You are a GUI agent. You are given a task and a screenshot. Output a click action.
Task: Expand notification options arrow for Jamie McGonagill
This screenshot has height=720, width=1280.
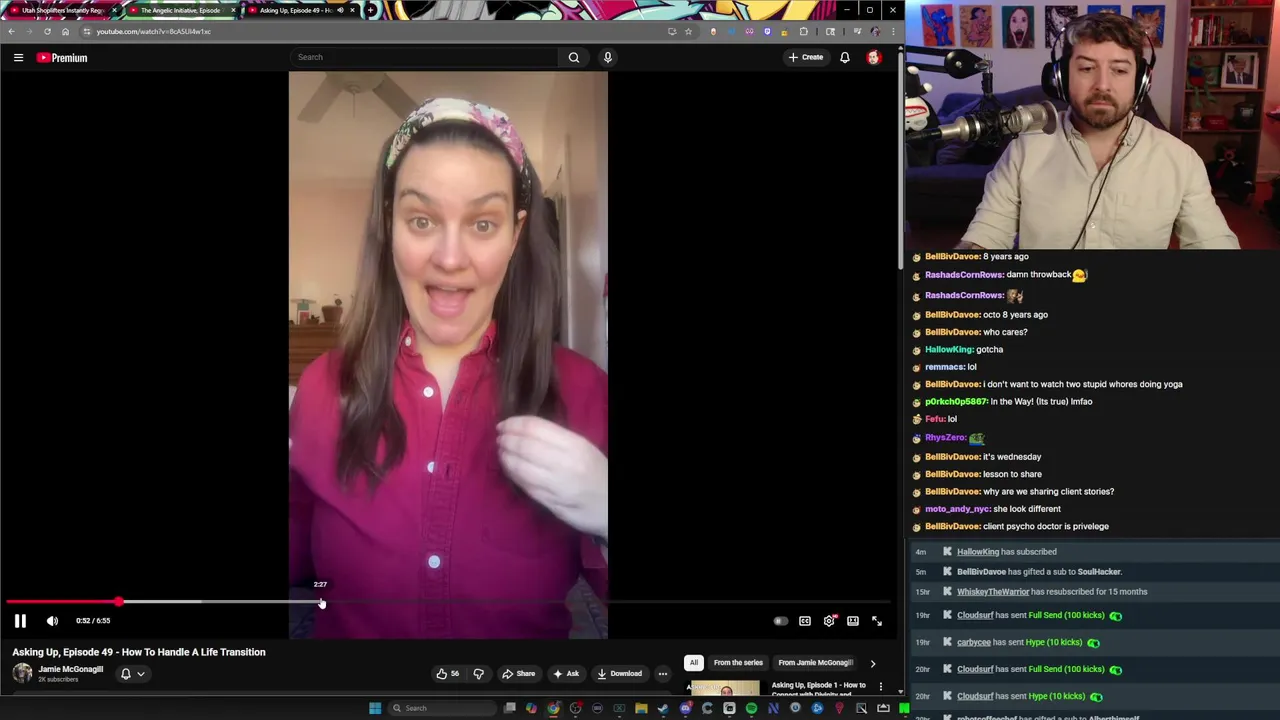(141, 674)
